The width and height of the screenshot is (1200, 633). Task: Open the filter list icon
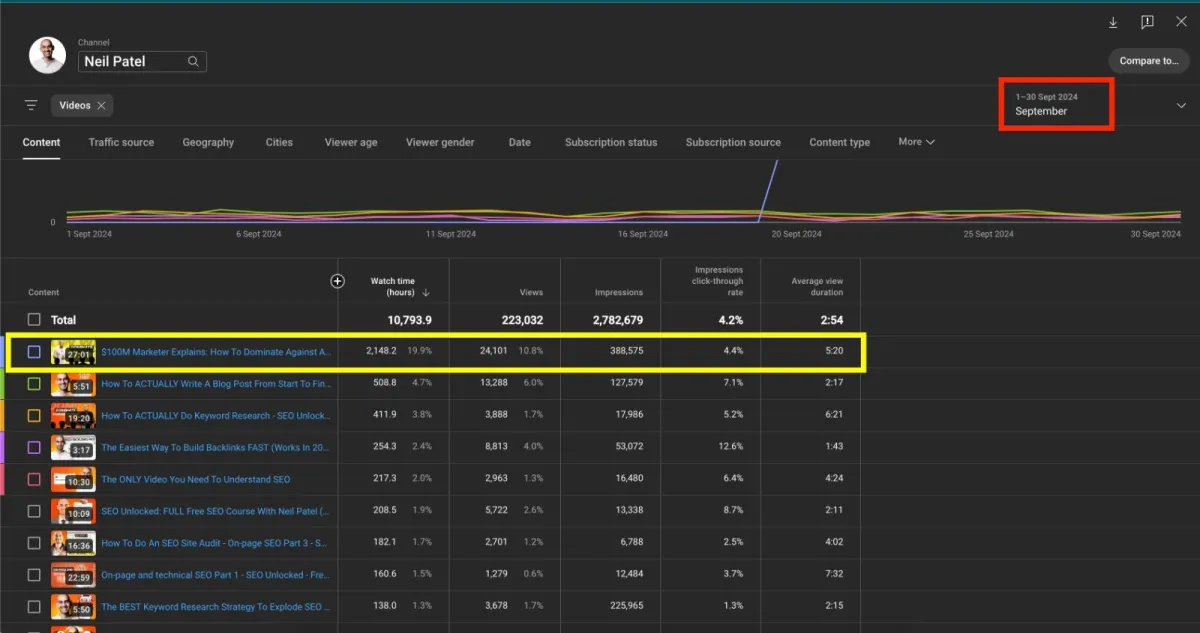click(x=31, y=105)
